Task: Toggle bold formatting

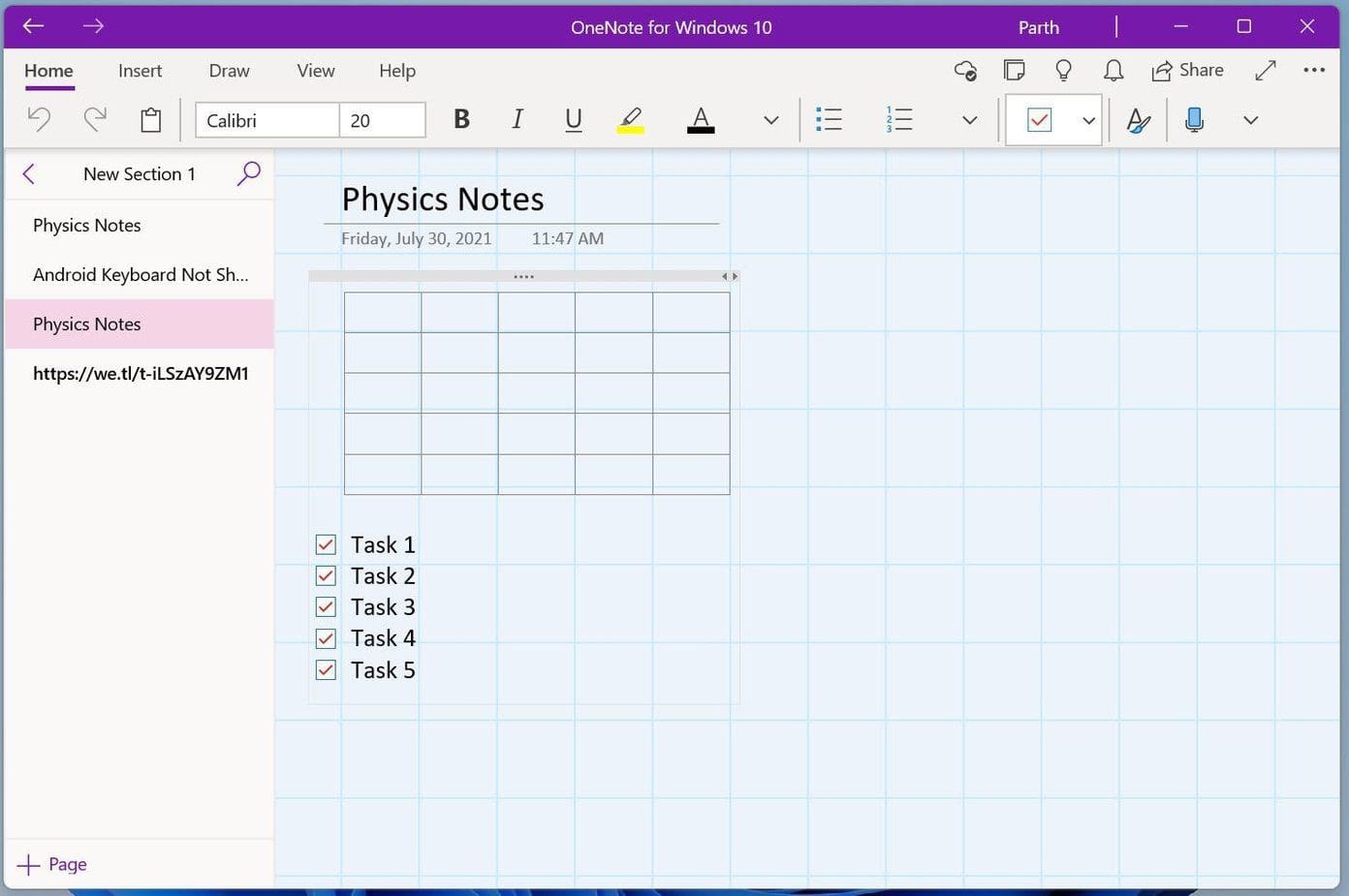Action: point(461,119)
